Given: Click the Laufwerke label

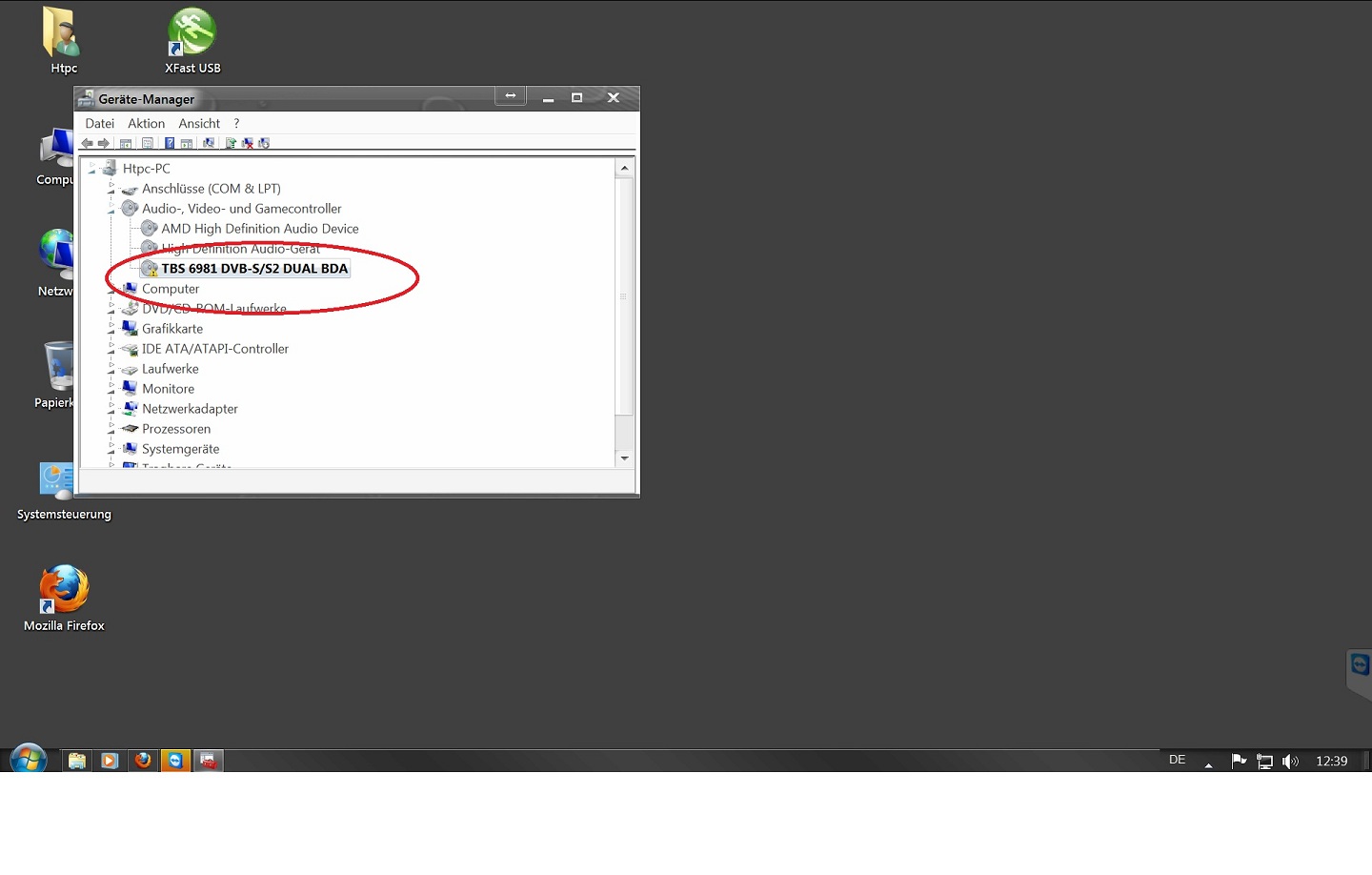Looking at the screenshot, I should (x=171, y=369).
